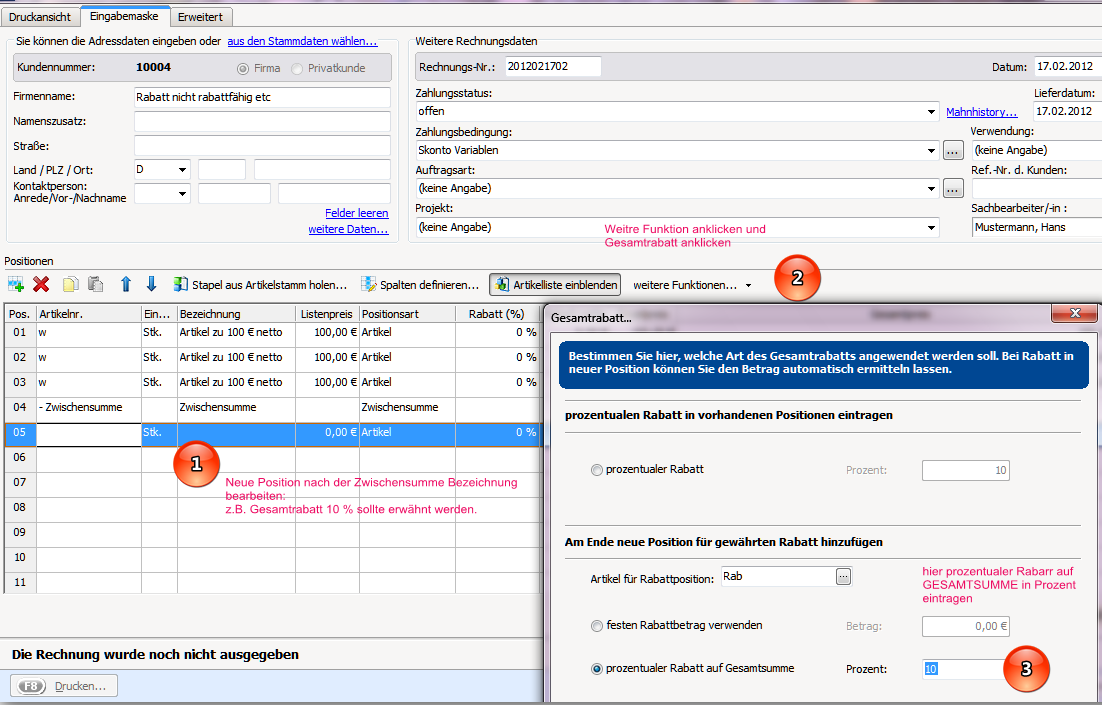Screen dimensions: 1102x705
Task: Expand the Projekt dropdown
Action: (x=931, y=228)
